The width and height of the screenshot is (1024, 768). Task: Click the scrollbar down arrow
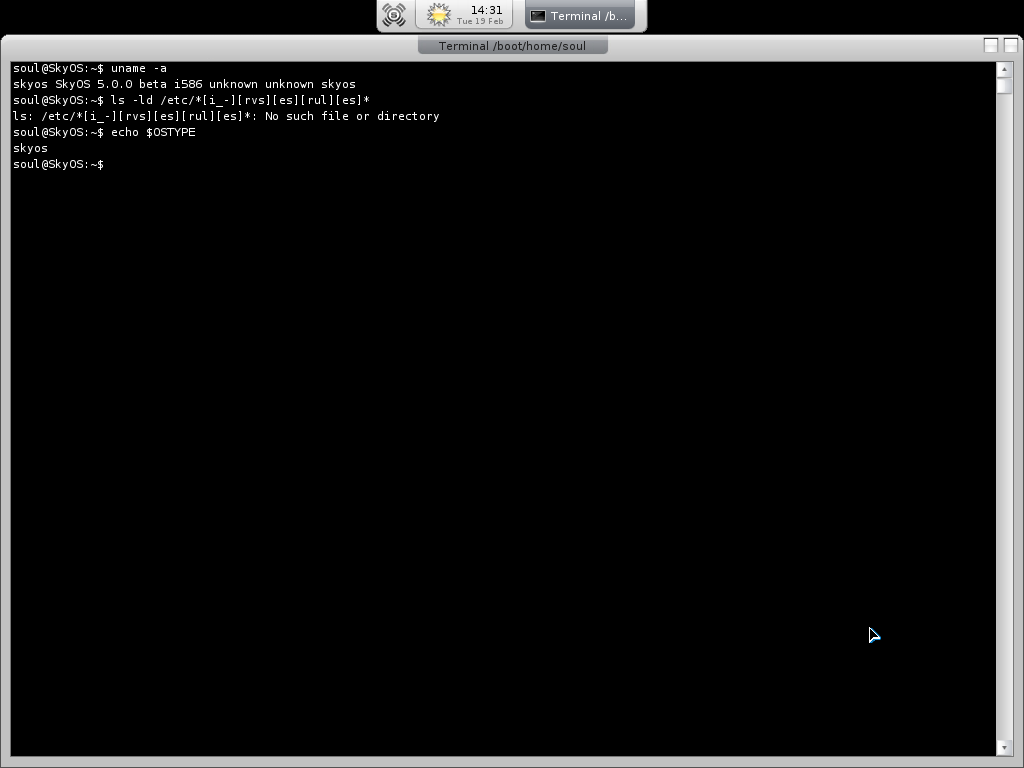1004,748
